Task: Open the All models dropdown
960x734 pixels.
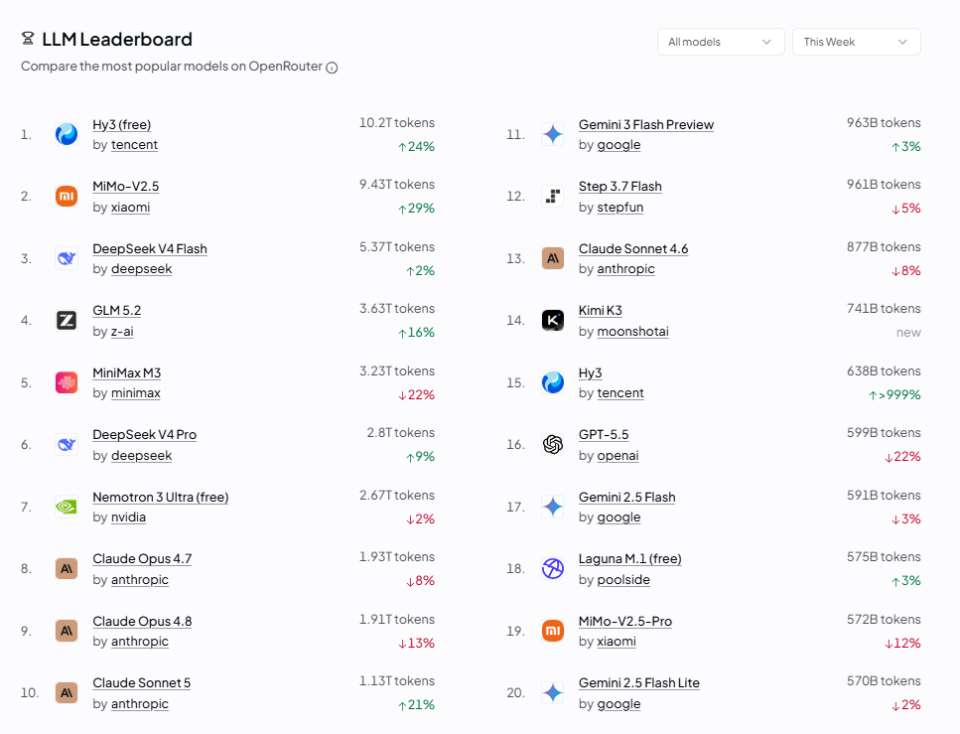Action: tap(721, 42)
